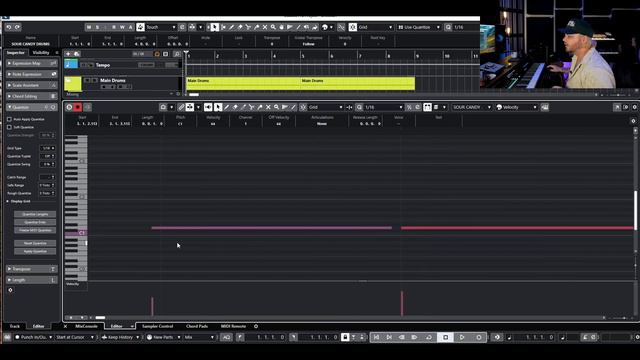
Task: Select the Erase tool in project toolbar
Action: click(240, 27)
